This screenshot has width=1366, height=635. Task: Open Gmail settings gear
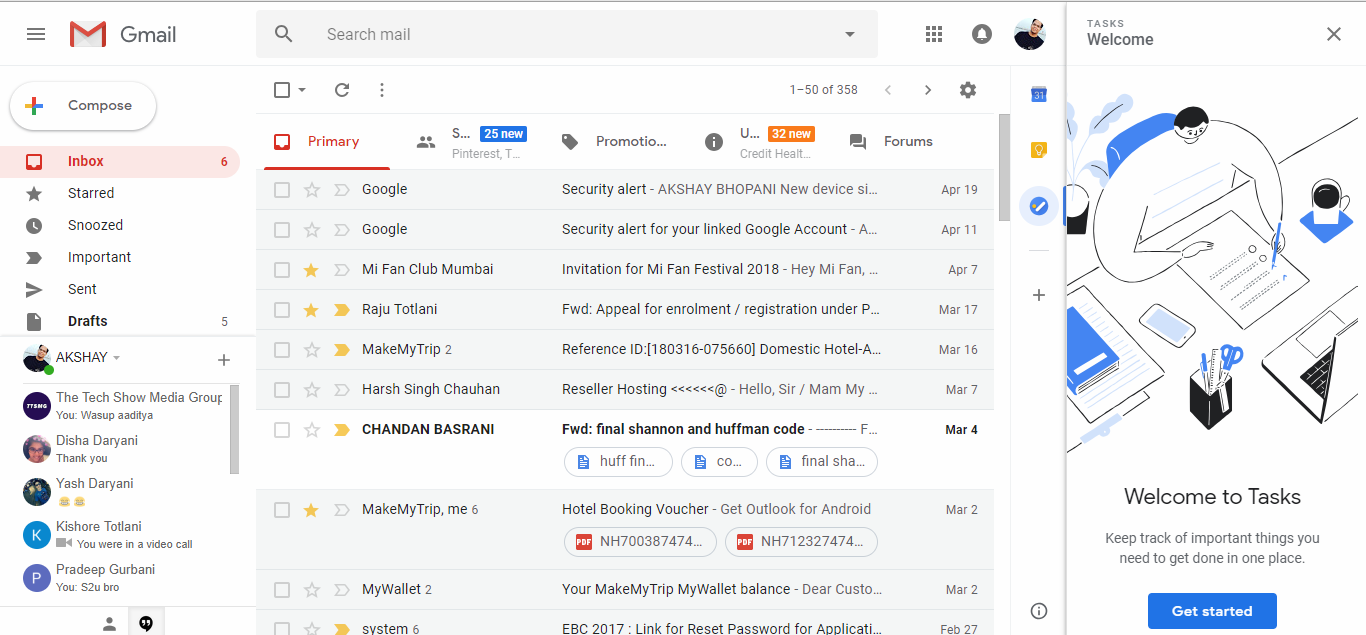[967, 89]
